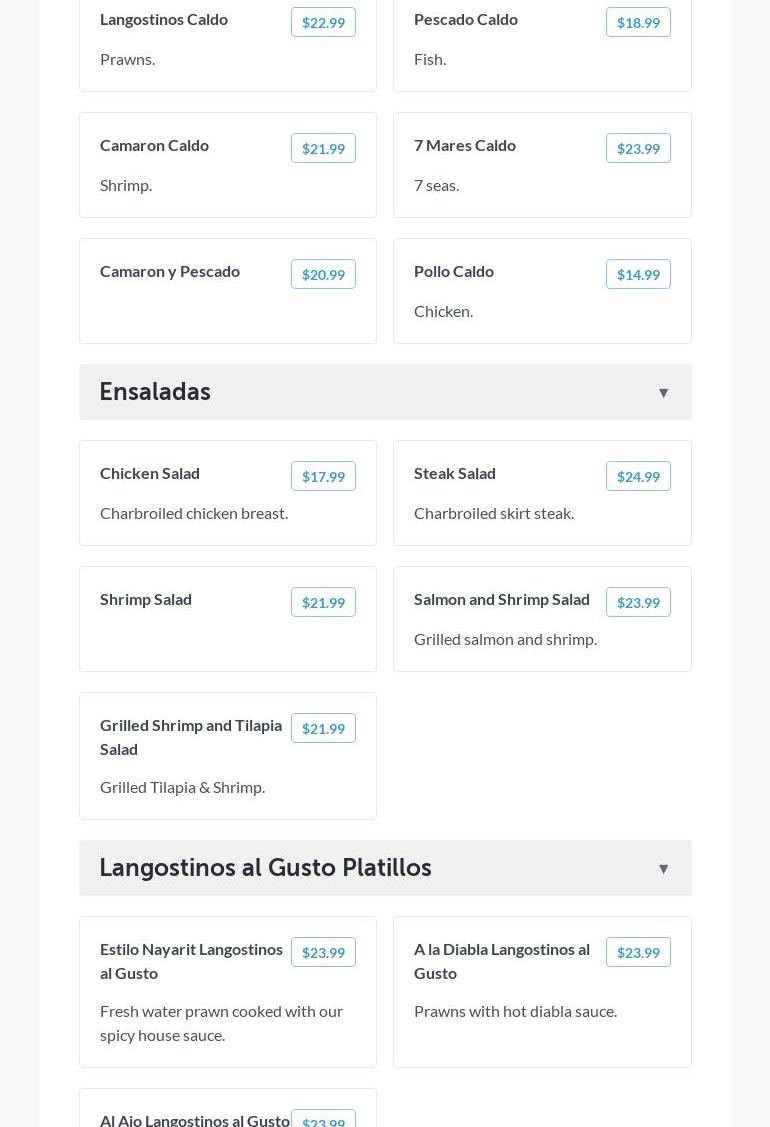Select Pollo Caldo $14.99 price button
770x1127 pixels.
pos(638,274)
